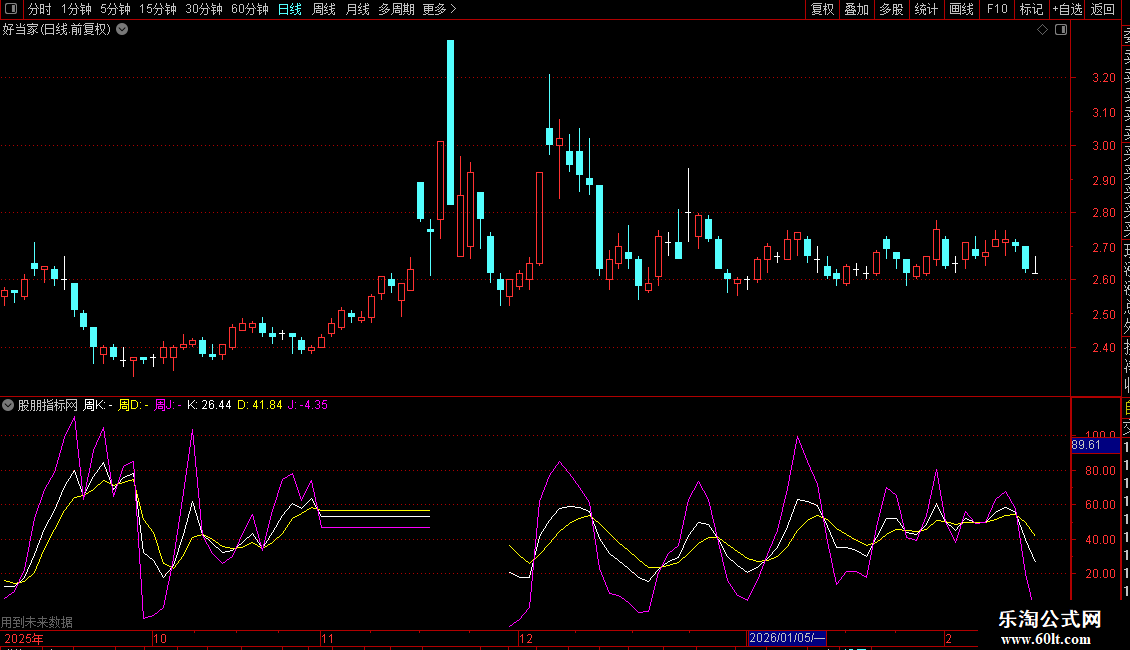1130x650 pixels.
Task: Select the 5分钟 period
Action: (115, 9)
